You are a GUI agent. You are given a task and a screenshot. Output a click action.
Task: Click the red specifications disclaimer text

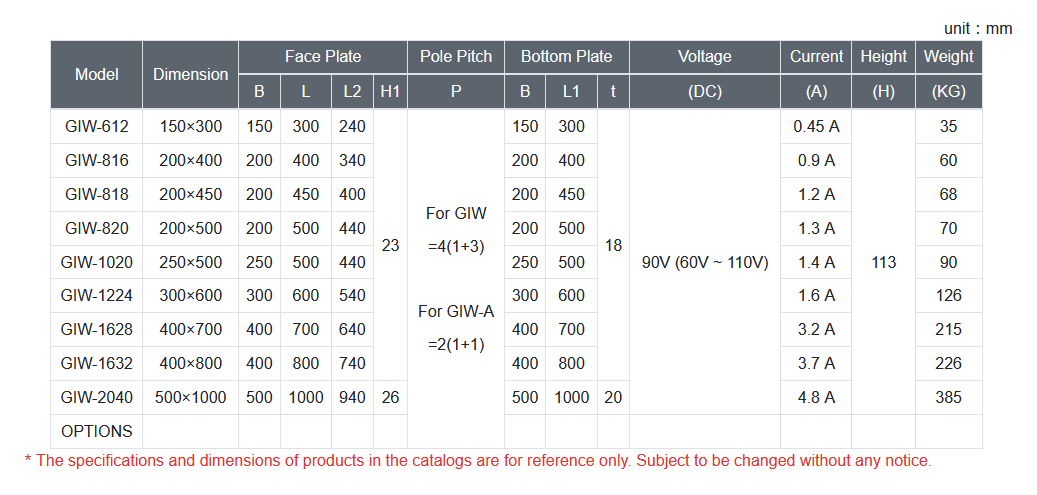(477, 461)
